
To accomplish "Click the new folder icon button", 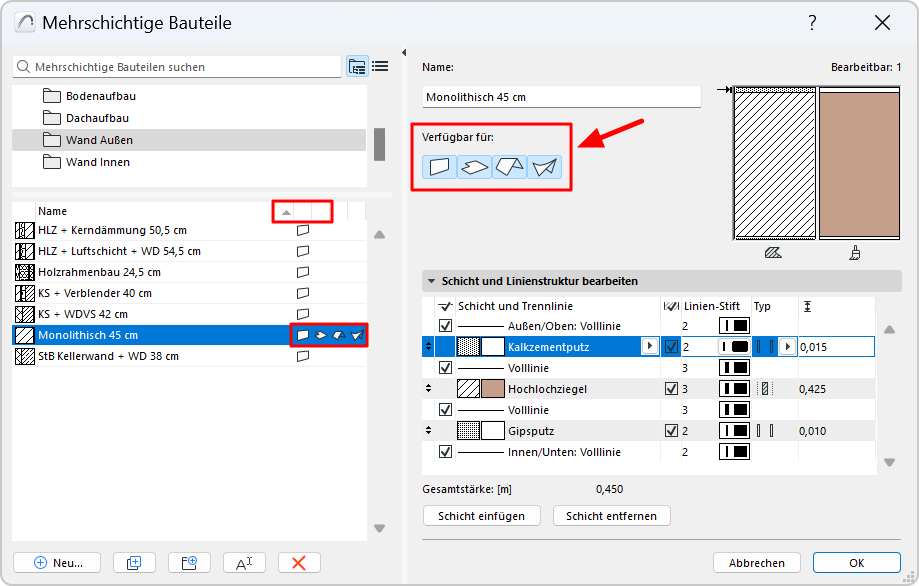I will coord(189,563).
